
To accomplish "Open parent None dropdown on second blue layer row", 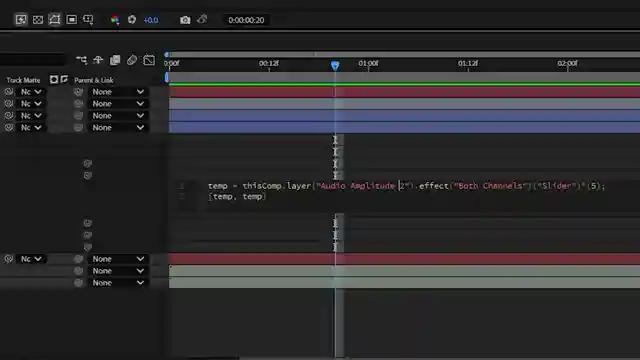I will [x=118, y=127].
